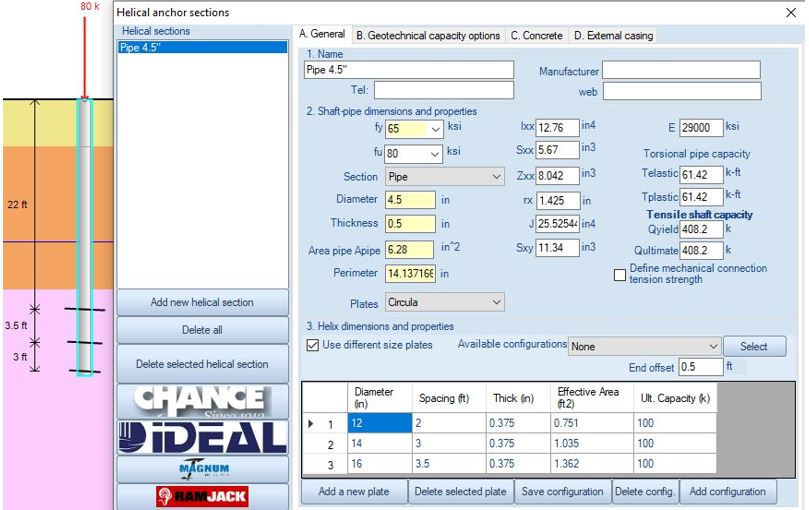Click Effective Area cell 1.362

[592, 464]
